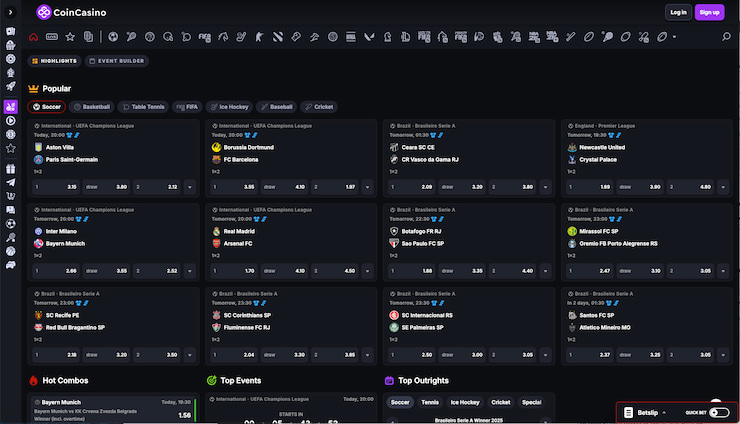Viewport: 740px width, 424px height.
Task: Bet on draw at 4.10 for Dortmund vs Barcelona
Action: point(284,187)
